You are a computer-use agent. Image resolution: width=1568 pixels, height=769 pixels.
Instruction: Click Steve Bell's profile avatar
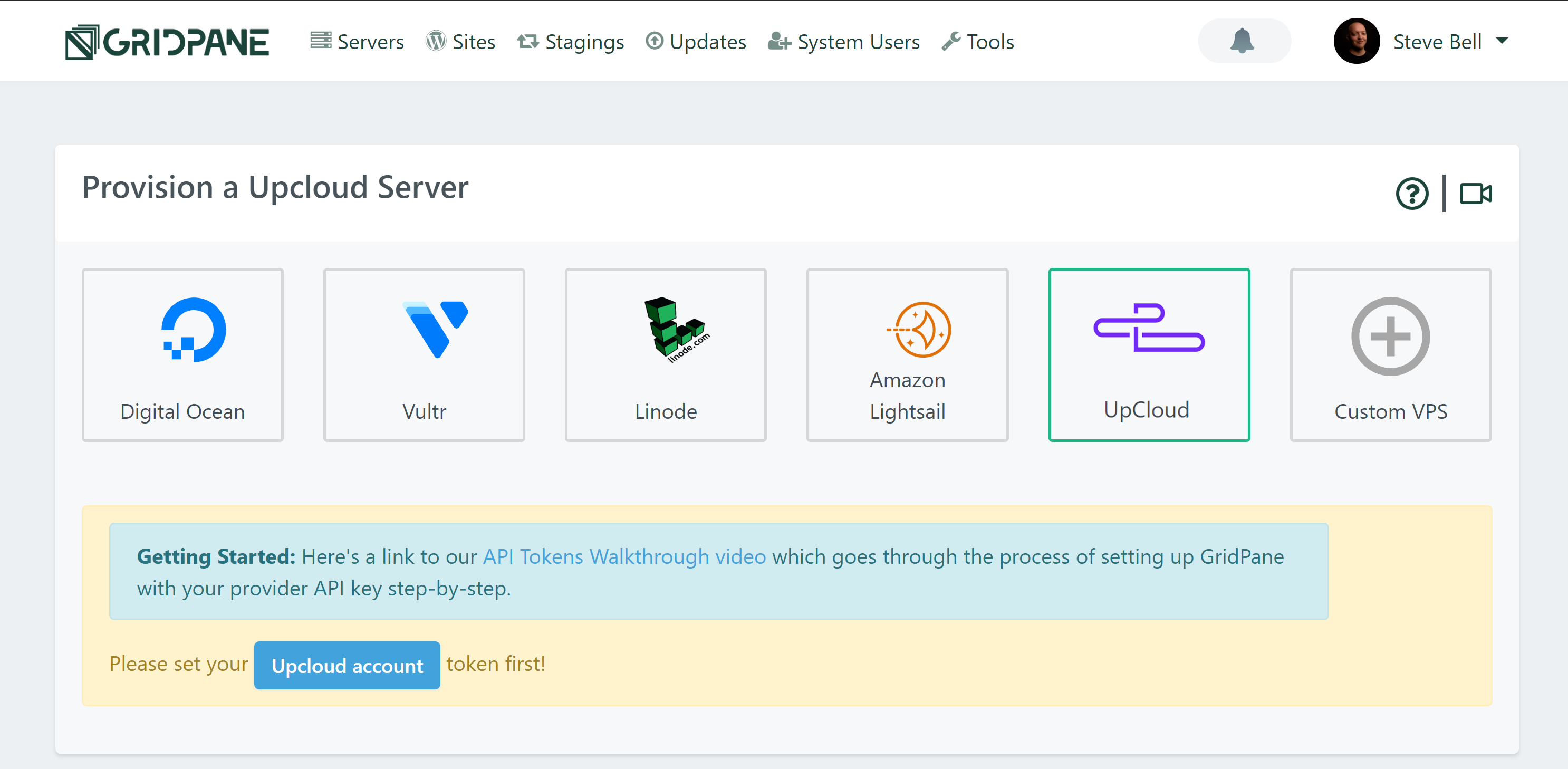tap(1356, 41)
